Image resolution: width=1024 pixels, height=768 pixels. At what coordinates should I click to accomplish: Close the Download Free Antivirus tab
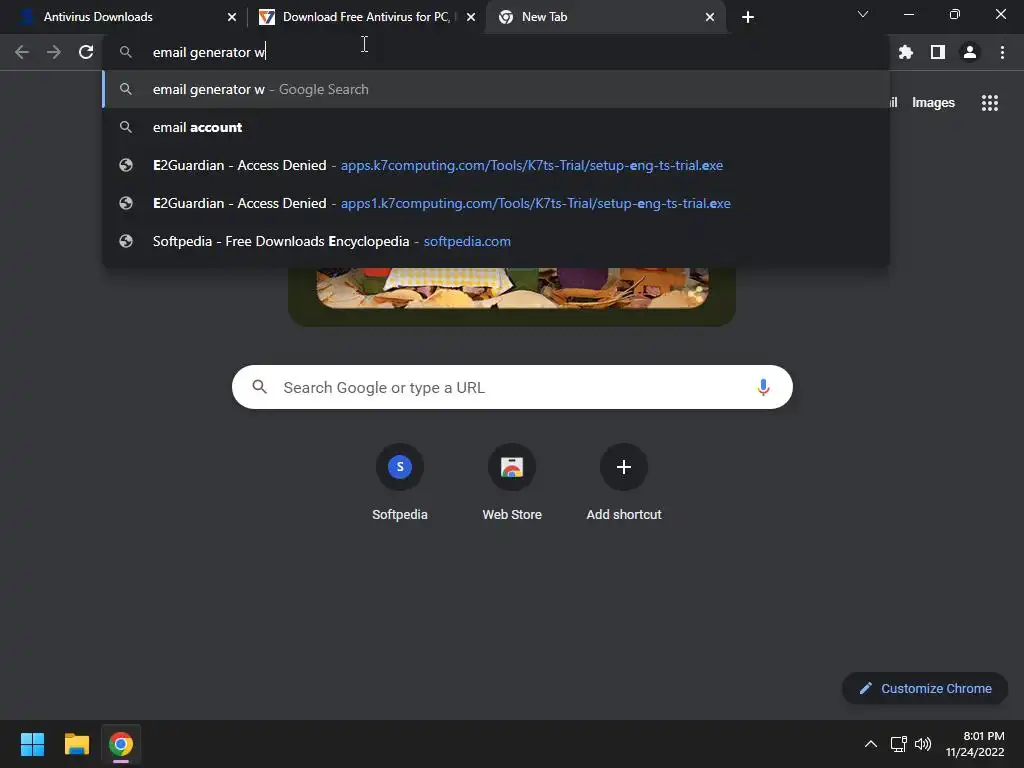pyautogui.click(x=471, y=17)
